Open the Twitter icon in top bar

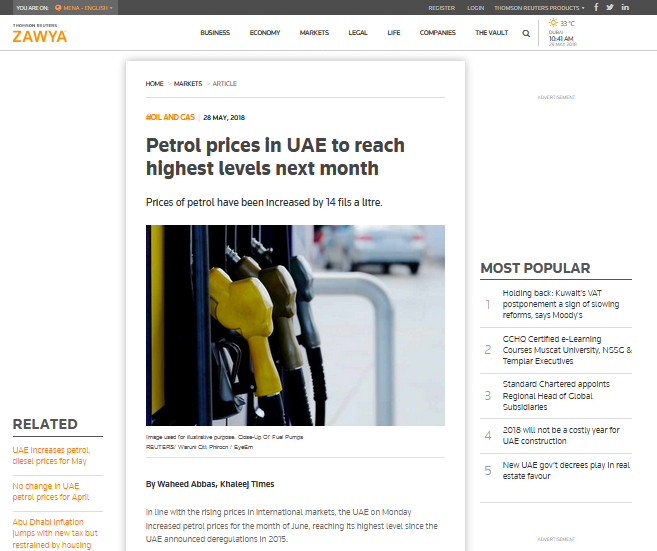610,7
